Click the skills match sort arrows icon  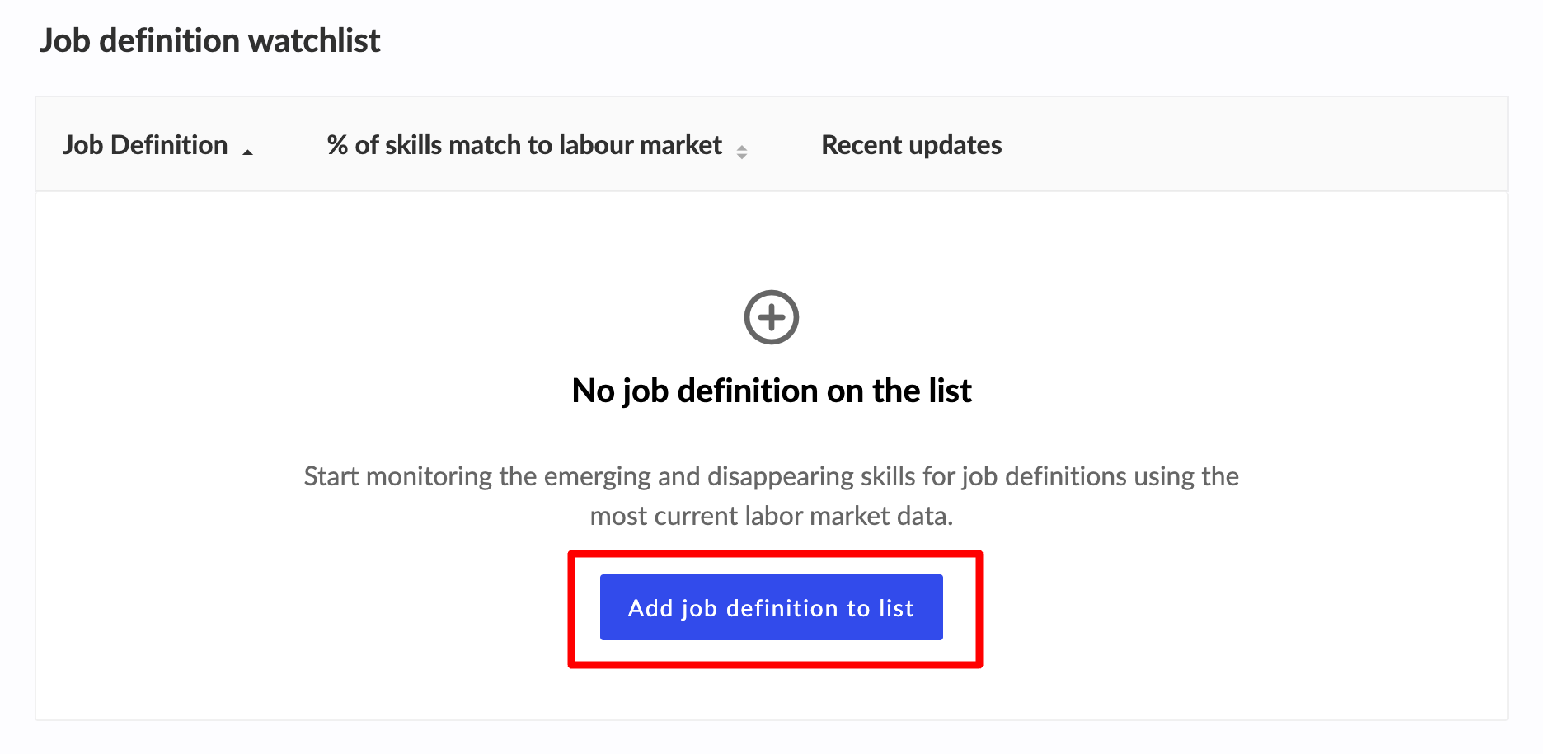742,152
